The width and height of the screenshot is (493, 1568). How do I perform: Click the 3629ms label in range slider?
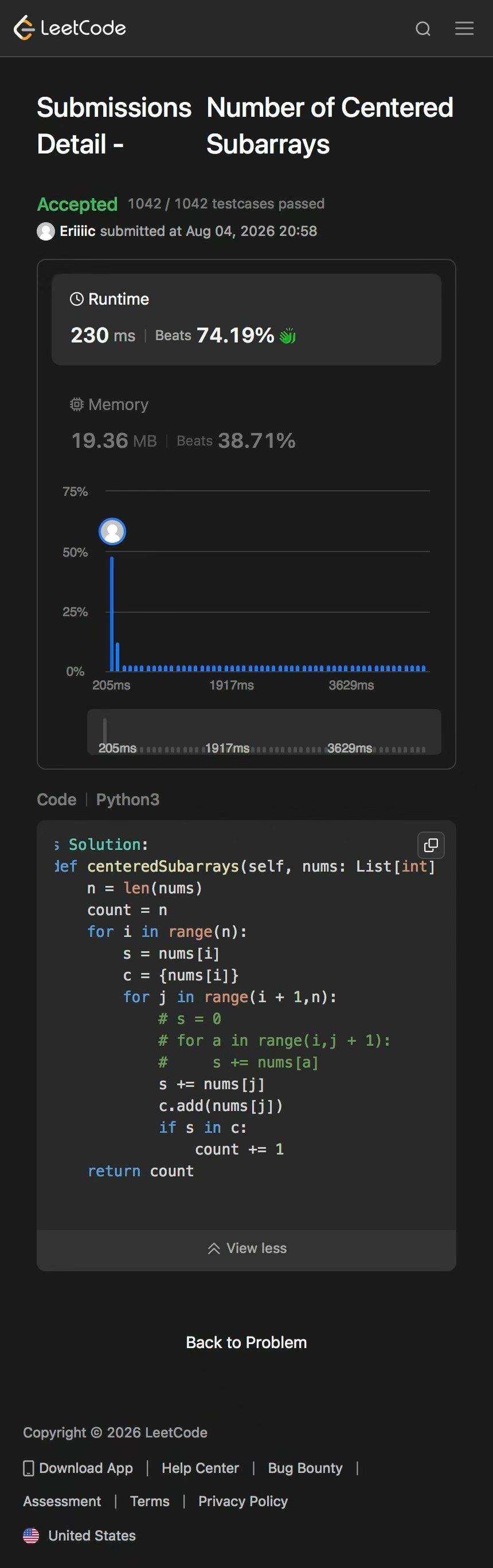tap(350, 748)
